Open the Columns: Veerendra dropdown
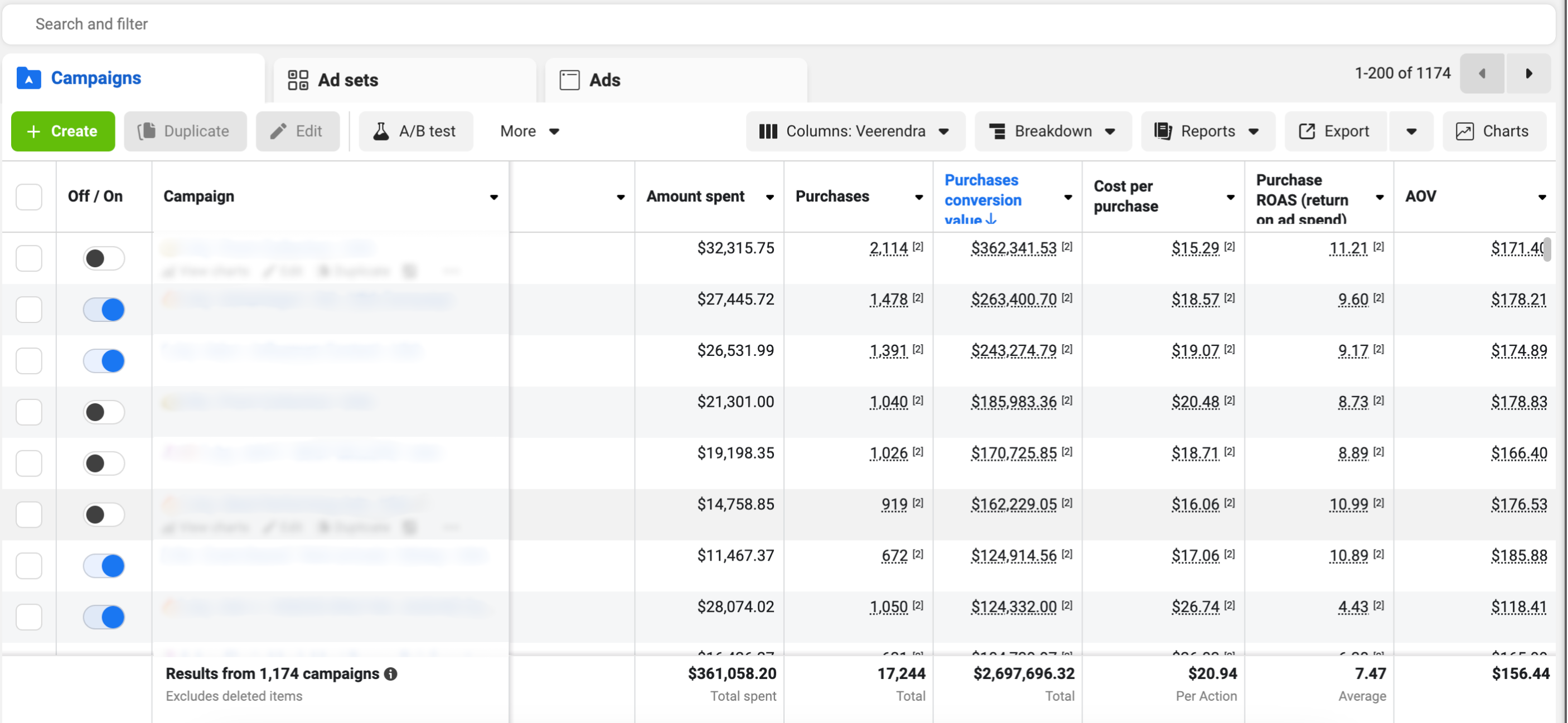The height and width of the screenshot is (723, 1568). (855, 131)
